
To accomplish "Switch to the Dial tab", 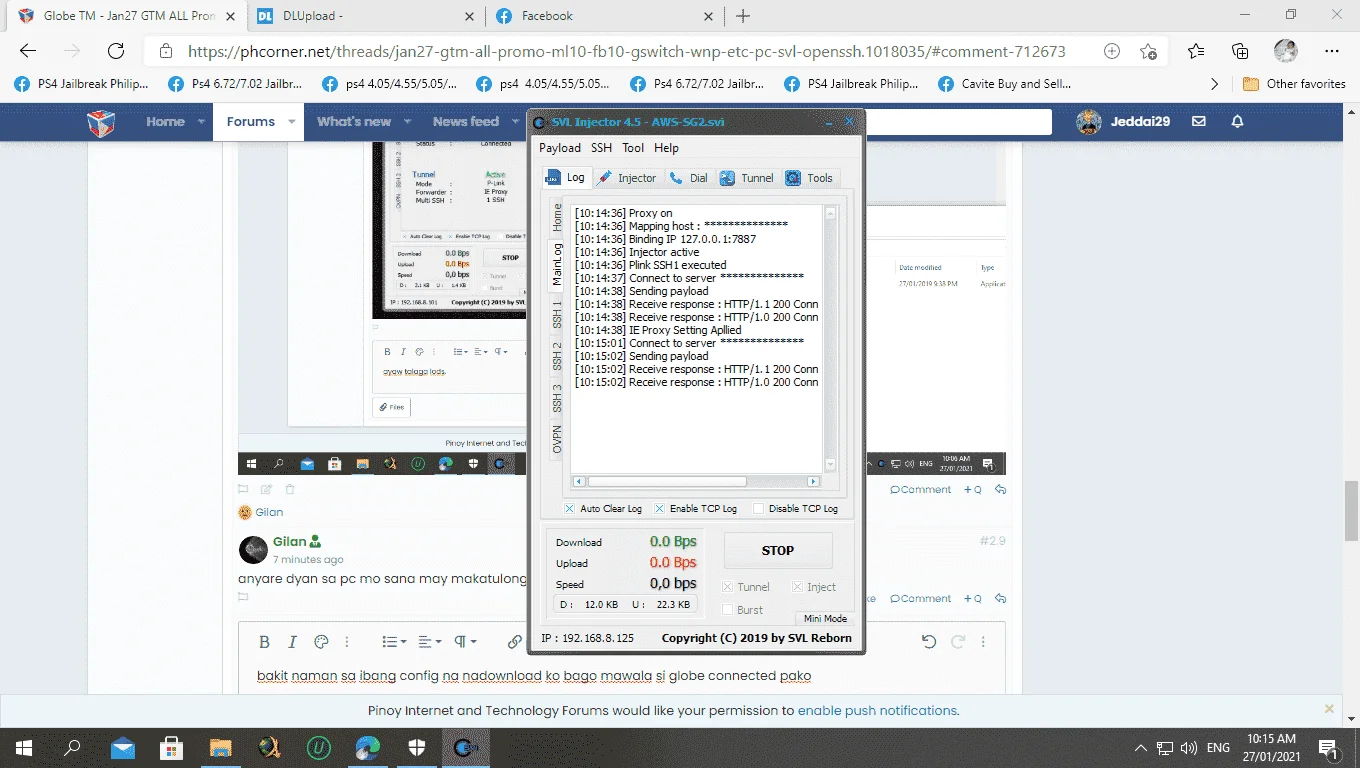I will point(689,178).
